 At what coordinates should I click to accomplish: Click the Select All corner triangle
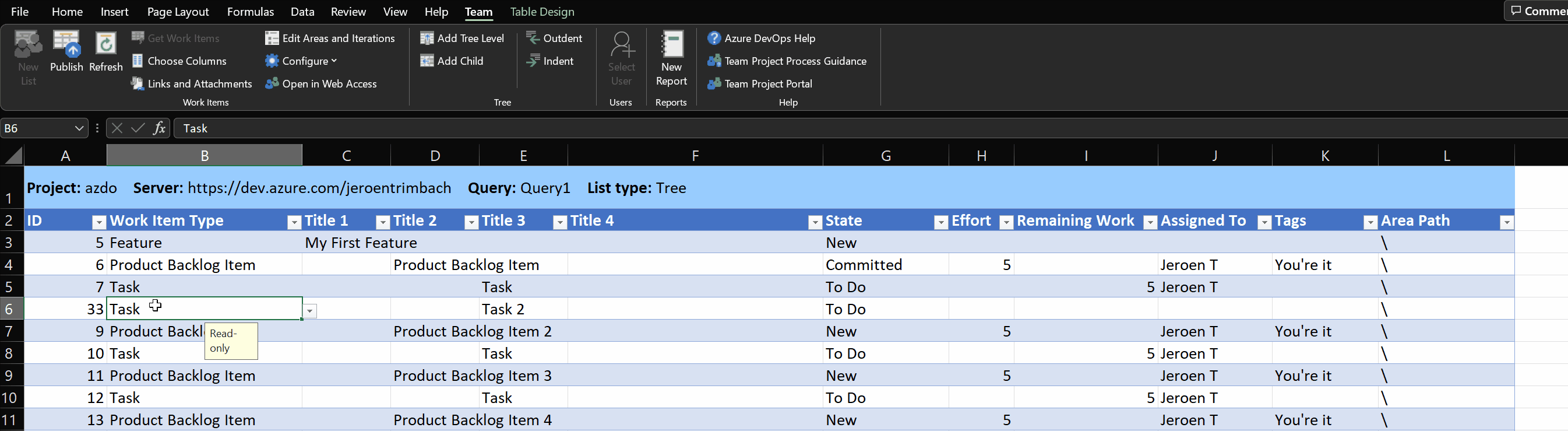click(13, 156)
